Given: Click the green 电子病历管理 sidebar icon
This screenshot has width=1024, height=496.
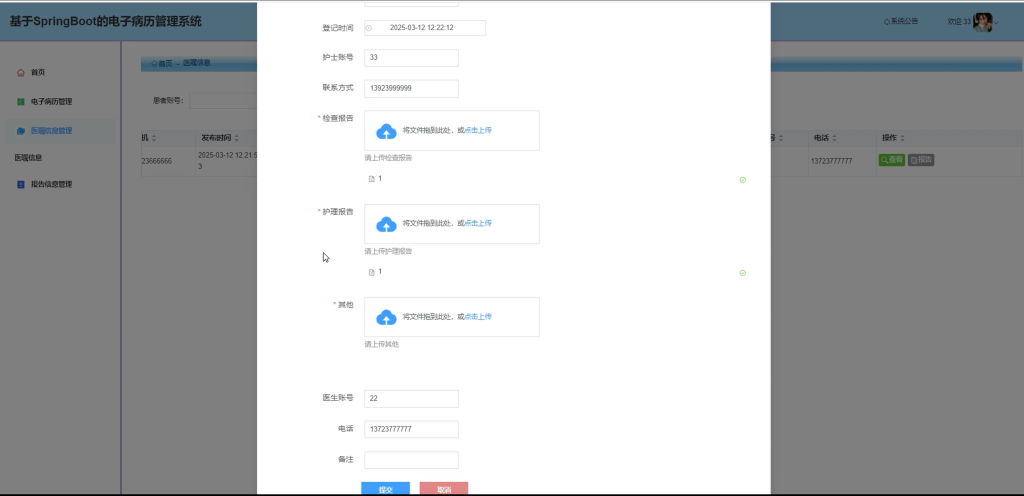Looking at the screenshot, I should pyautogui.click(x=20, y=102).
